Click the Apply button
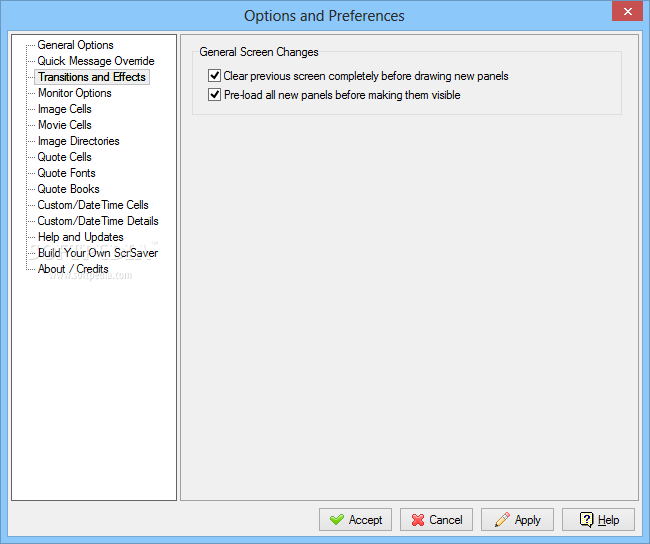Image resolution: width=650 pixels, height=544 pixels. click(x=517, y=520)
